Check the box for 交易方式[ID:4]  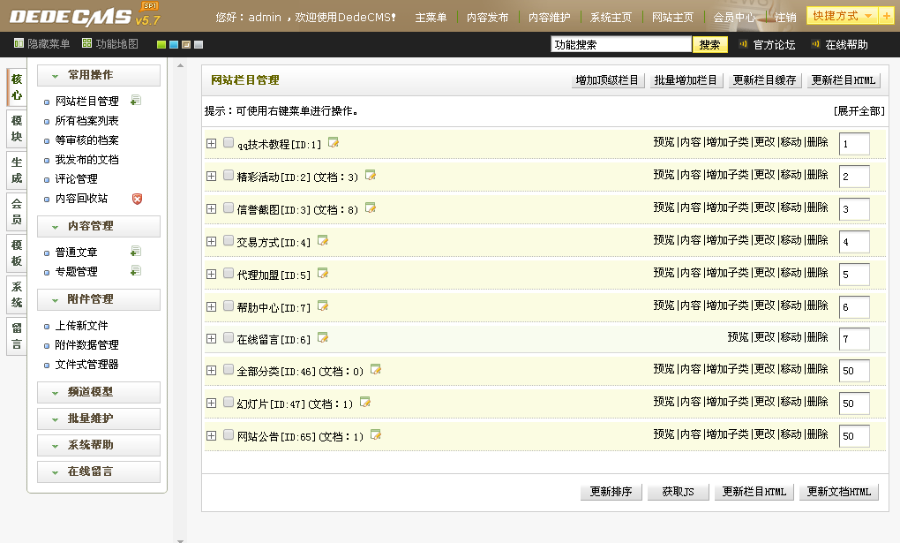click(x=228, y=241)
